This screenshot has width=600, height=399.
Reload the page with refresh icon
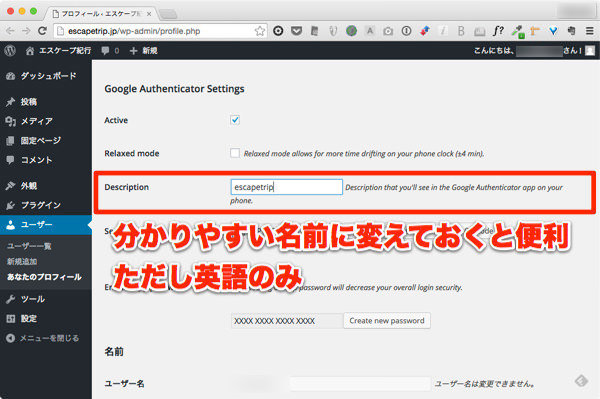point(42,31)
